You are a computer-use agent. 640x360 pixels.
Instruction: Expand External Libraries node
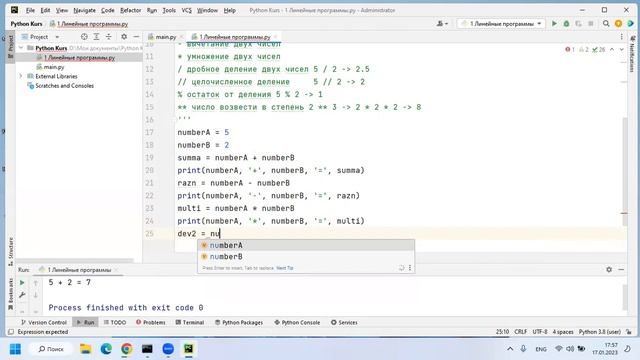click(x=21, y=76)
